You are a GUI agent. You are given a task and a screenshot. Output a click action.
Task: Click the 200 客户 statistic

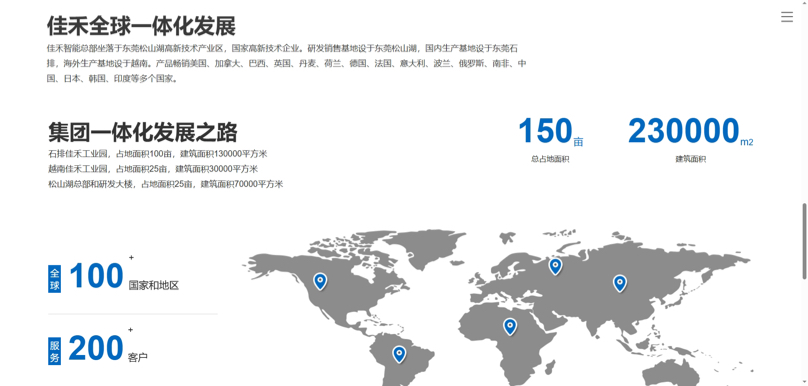(108, 348)
